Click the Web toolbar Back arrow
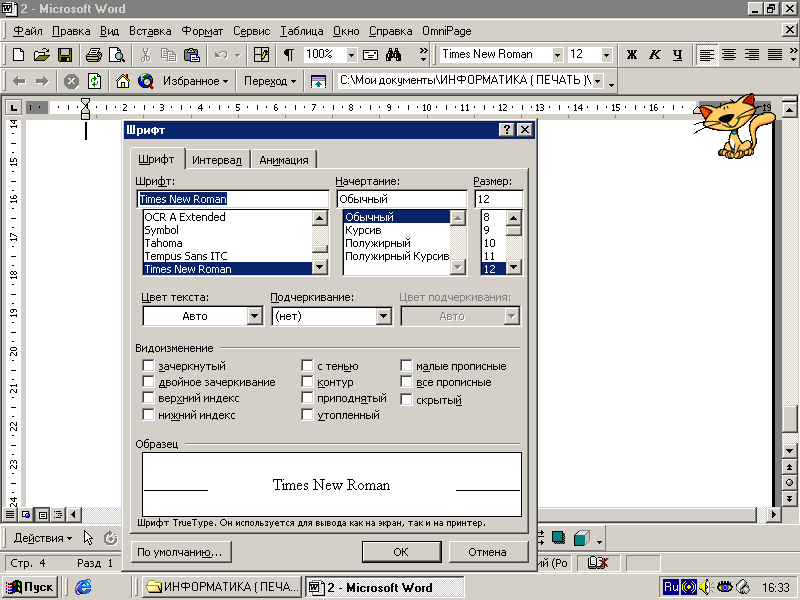 click(x=19, y=81)
